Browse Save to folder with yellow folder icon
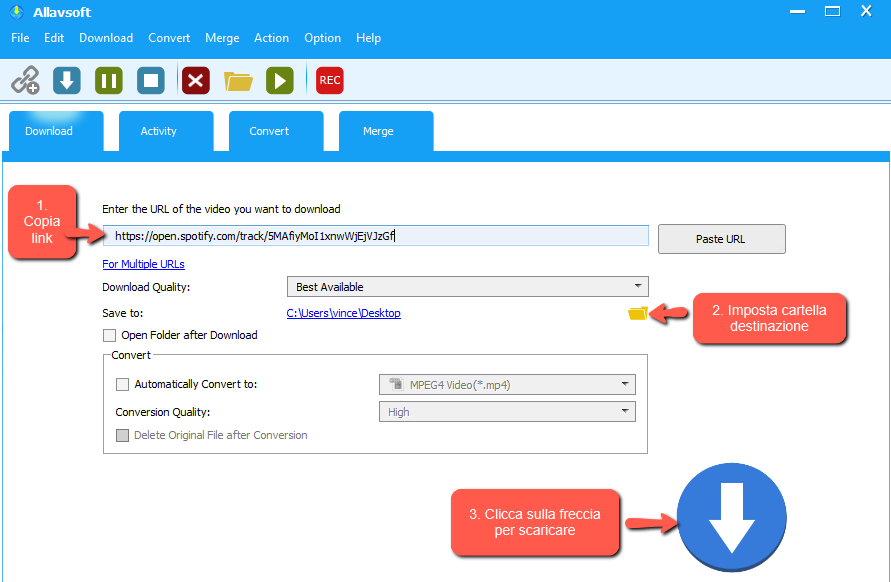The image size is (891, 582). [638, 313]
